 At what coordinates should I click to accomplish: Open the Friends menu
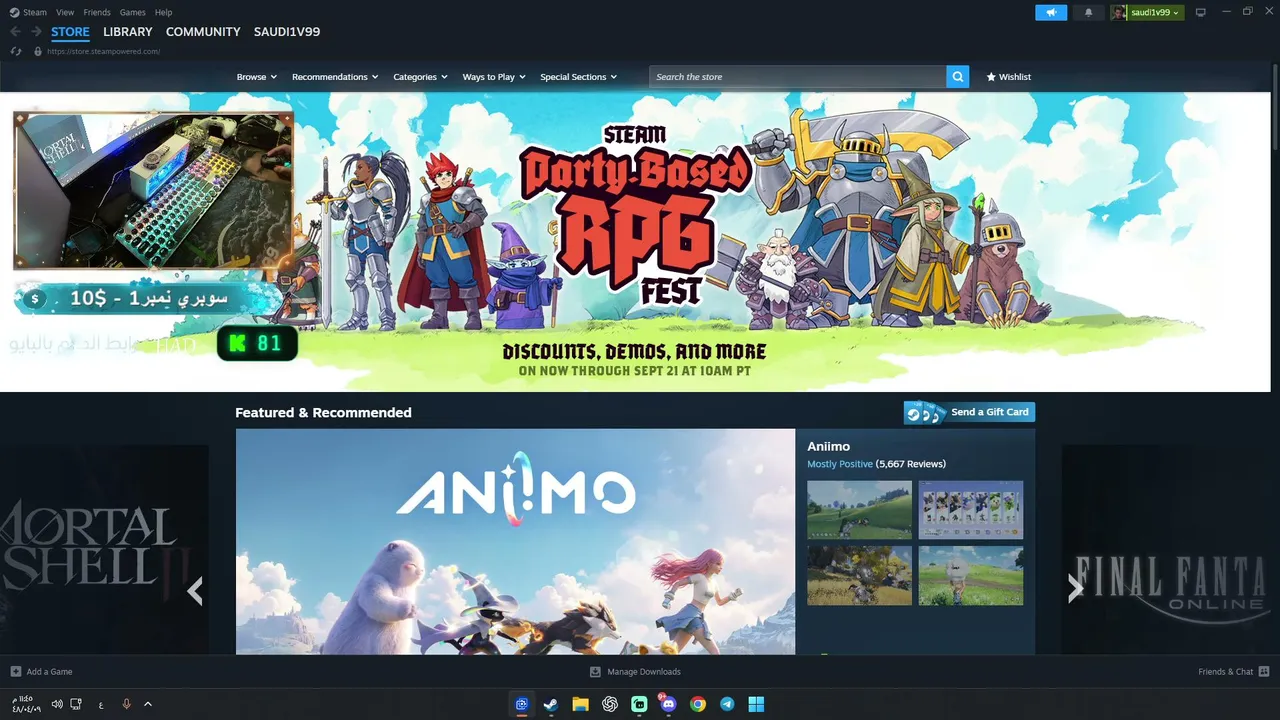pyautogui.click(x=97, y=12)
